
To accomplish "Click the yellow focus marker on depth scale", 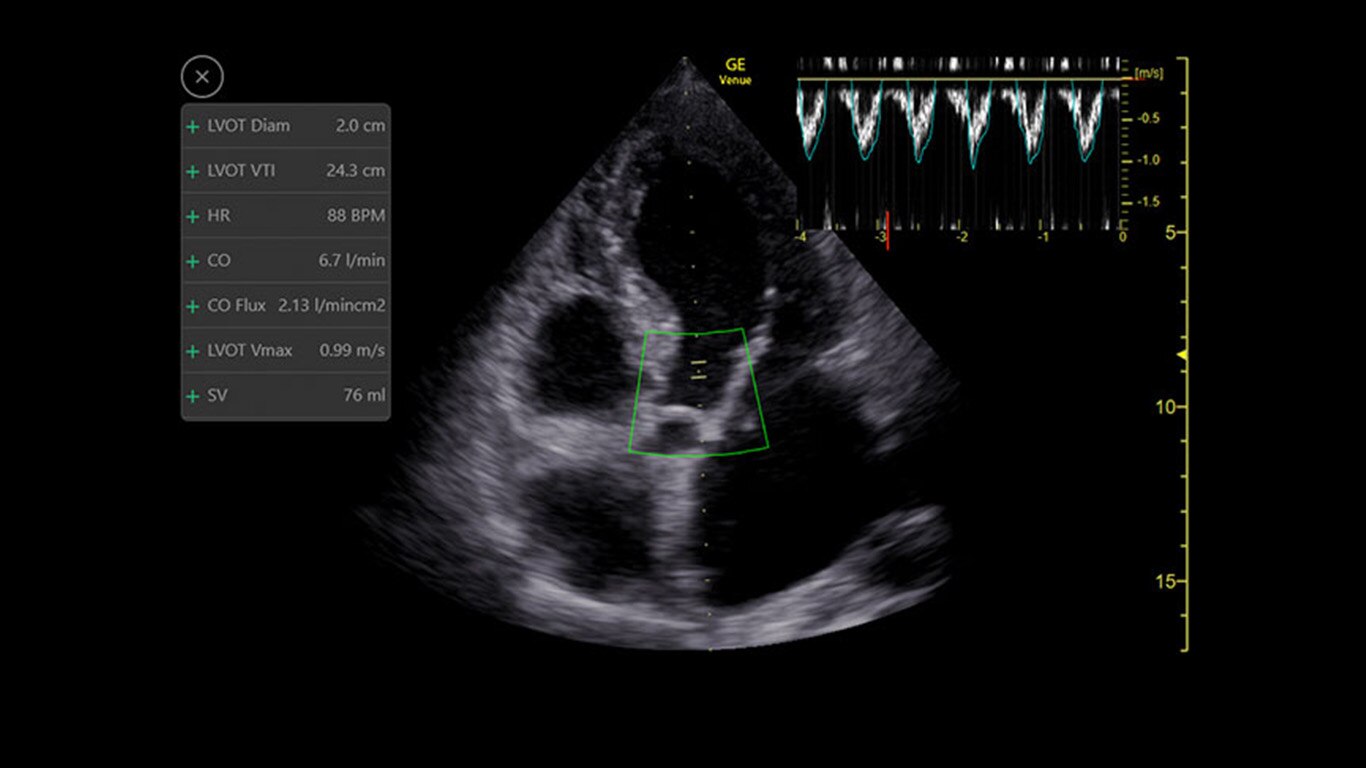I will pyautogui.click(x=1181, y=352).
